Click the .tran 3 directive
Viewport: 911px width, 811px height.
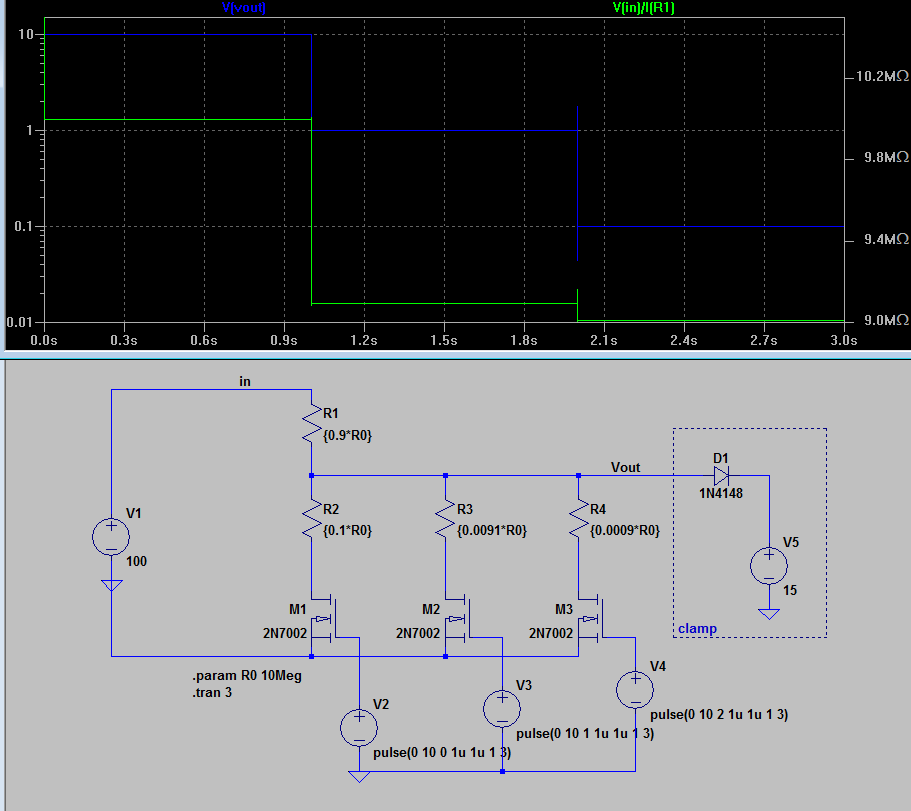click(x=212, y=692)
